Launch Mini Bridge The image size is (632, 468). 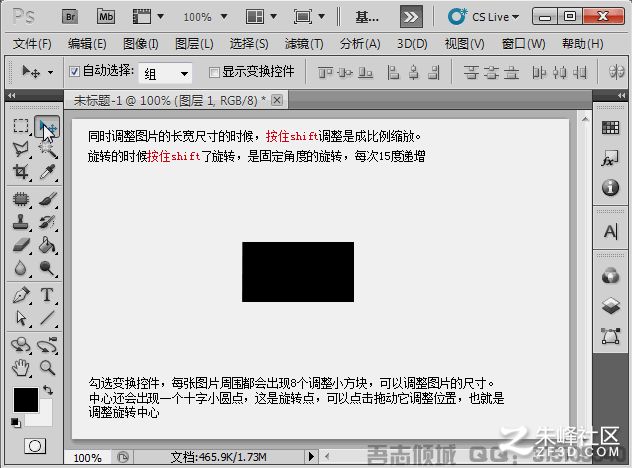tap(106, 17)
